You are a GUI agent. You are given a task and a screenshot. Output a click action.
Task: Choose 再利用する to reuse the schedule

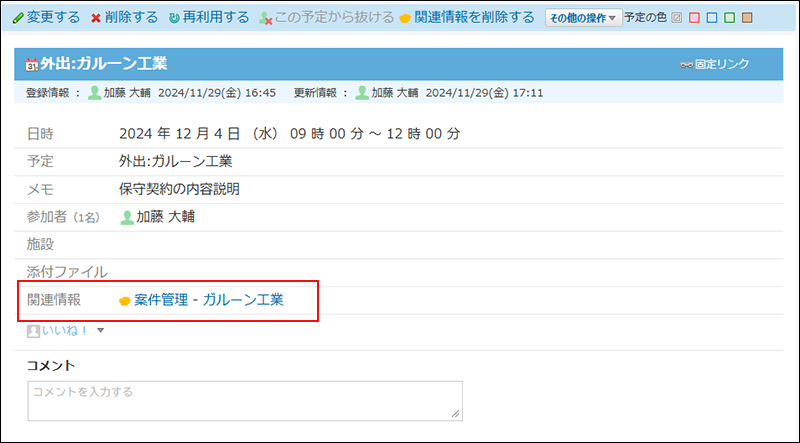point(216,17)
